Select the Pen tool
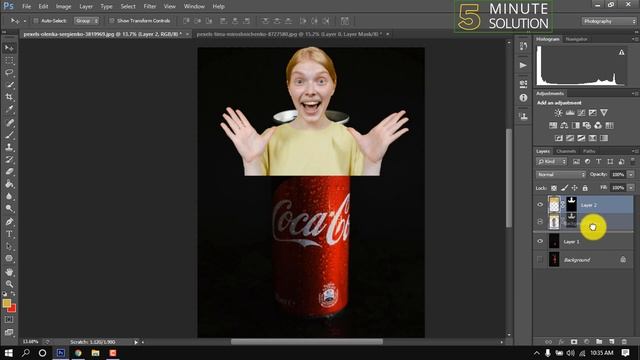The width and height of the screenshot is (640, 360). pos(9,222)
